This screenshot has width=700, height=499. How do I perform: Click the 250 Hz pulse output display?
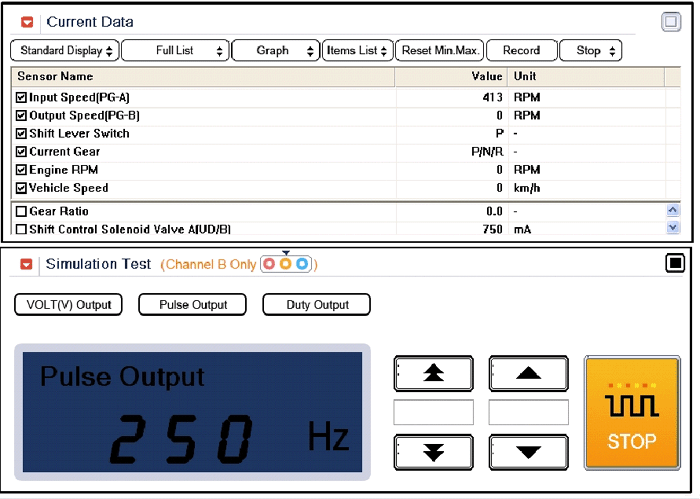192,412
